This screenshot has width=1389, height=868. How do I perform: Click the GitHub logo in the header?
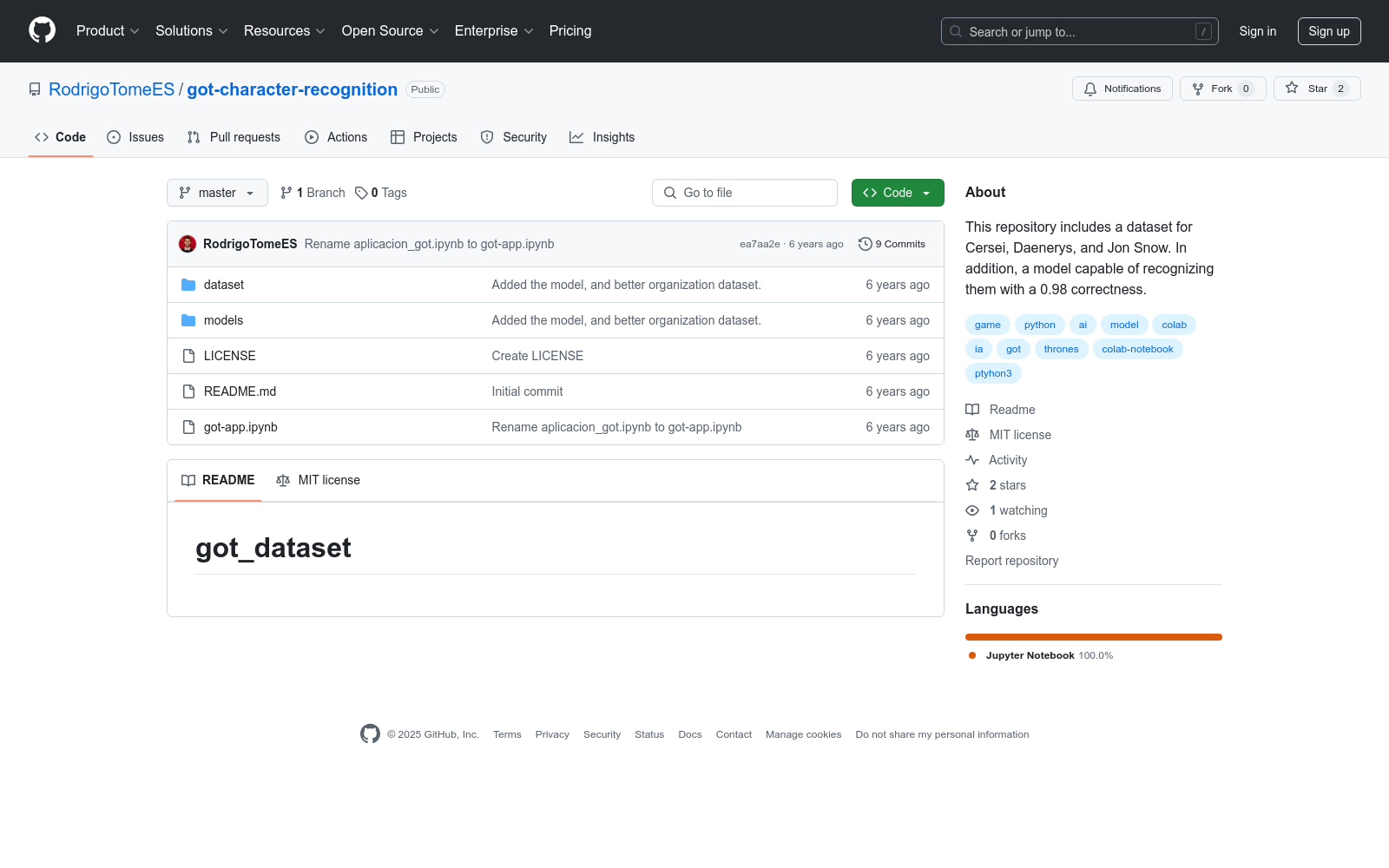pyautogui.click(x=42, y=30)
